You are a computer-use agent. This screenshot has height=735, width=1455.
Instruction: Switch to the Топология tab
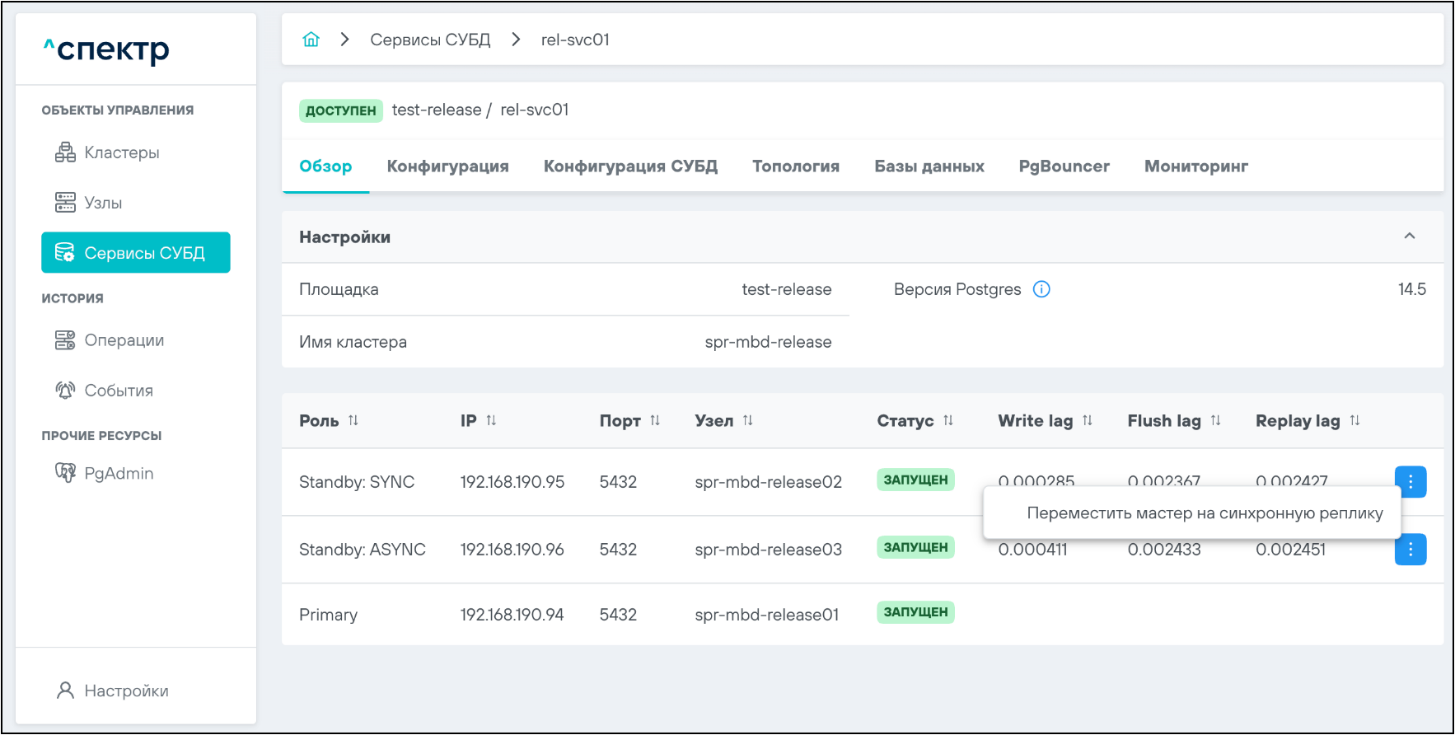tap(795, 166)
